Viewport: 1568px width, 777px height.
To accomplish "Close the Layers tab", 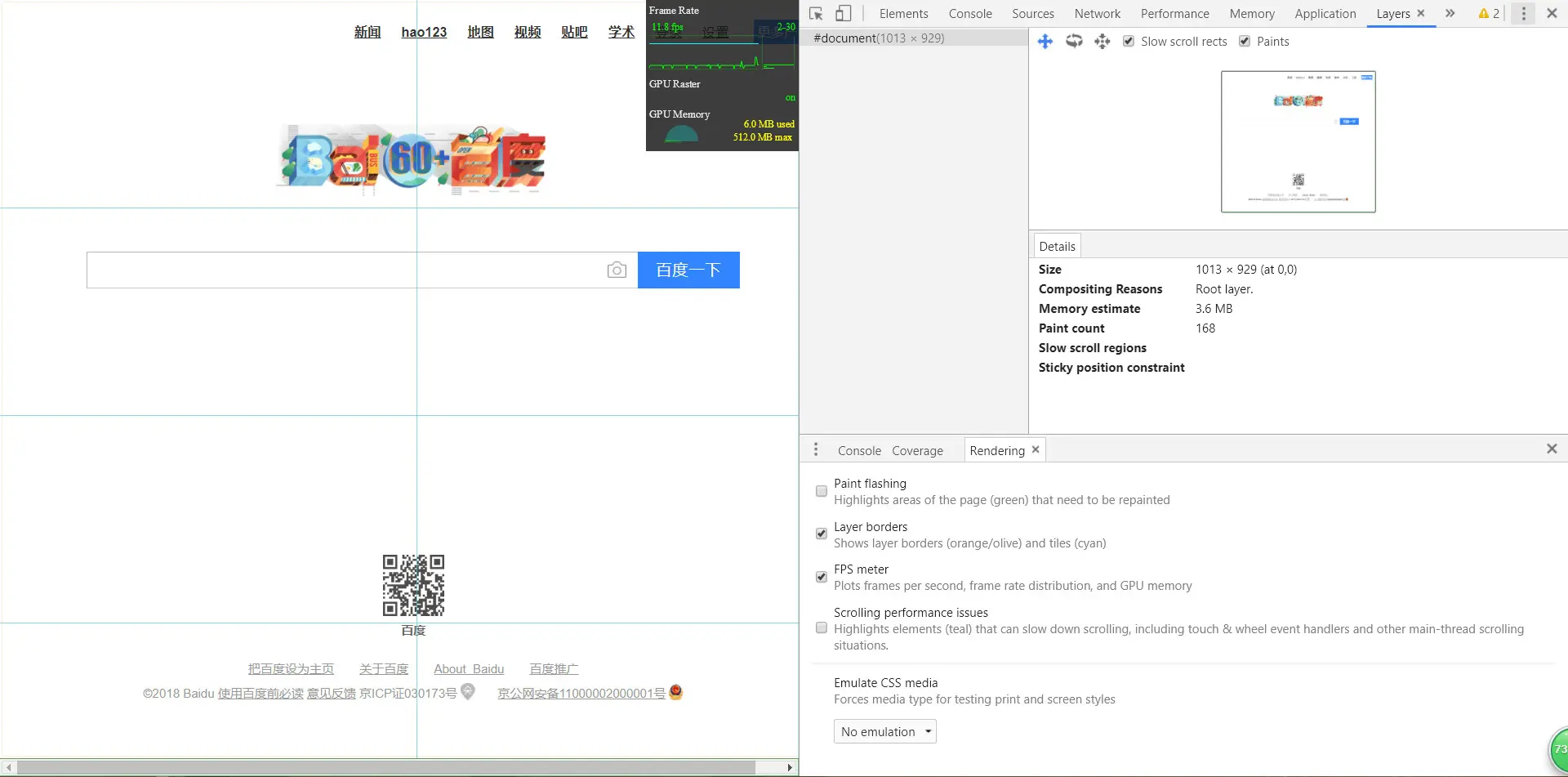I will click(x=1421, y=14).
